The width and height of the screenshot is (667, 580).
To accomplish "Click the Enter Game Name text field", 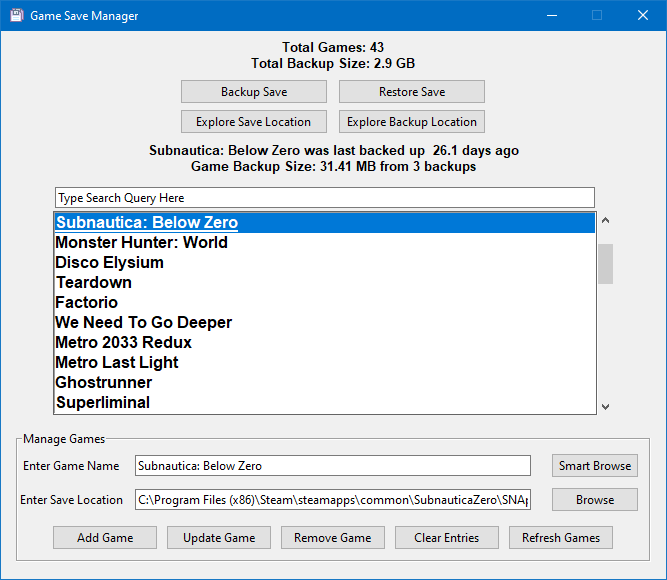I will click(333, 466).
